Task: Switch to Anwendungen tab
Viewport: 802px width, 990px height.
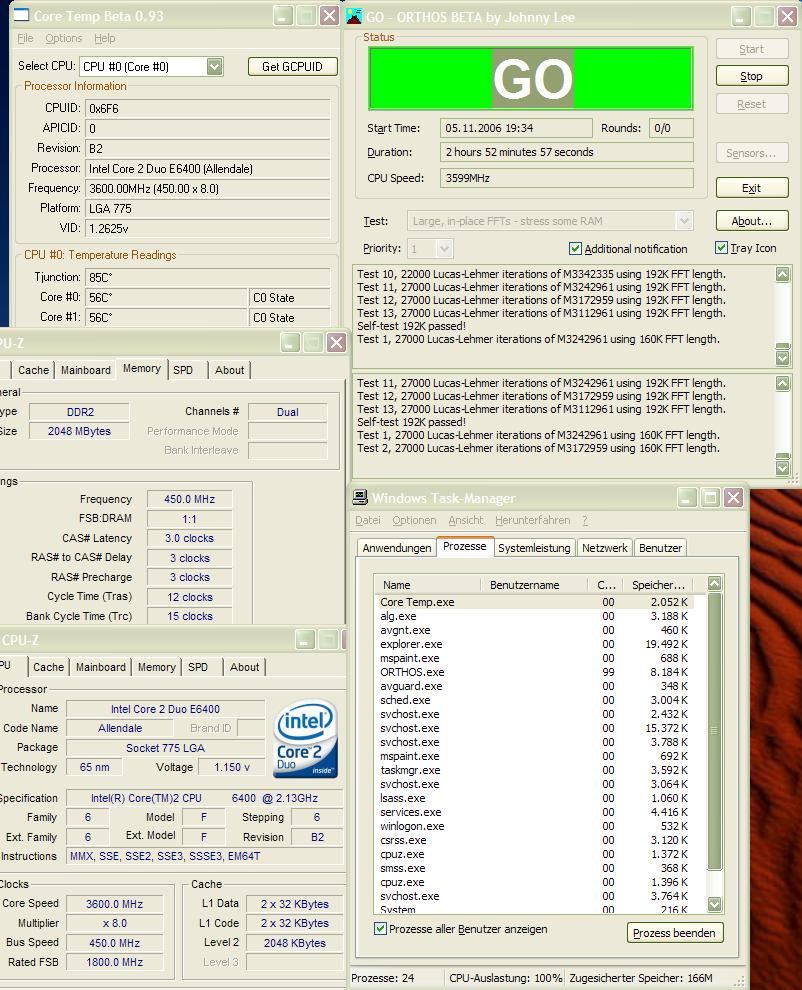Action: [x=397, y=547]
